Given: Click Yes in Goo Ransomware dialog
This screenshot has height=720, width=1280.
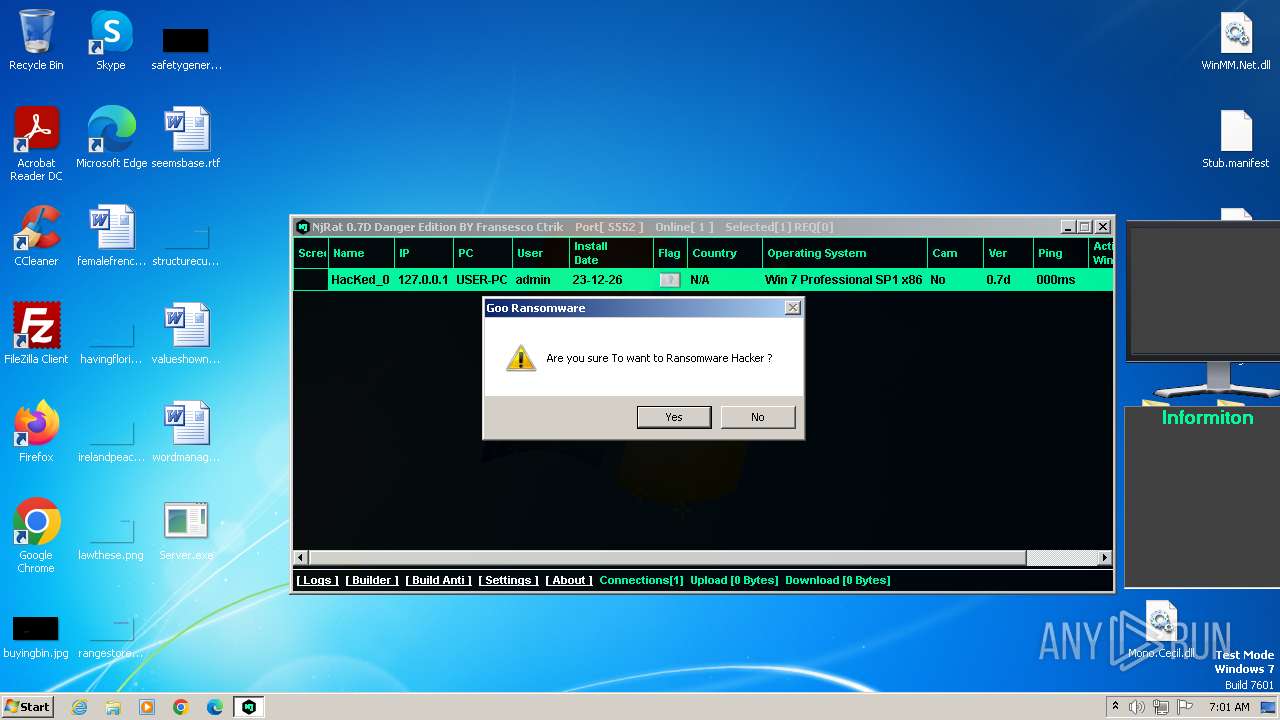Looking at the screenshot, I should pos(674,417).
